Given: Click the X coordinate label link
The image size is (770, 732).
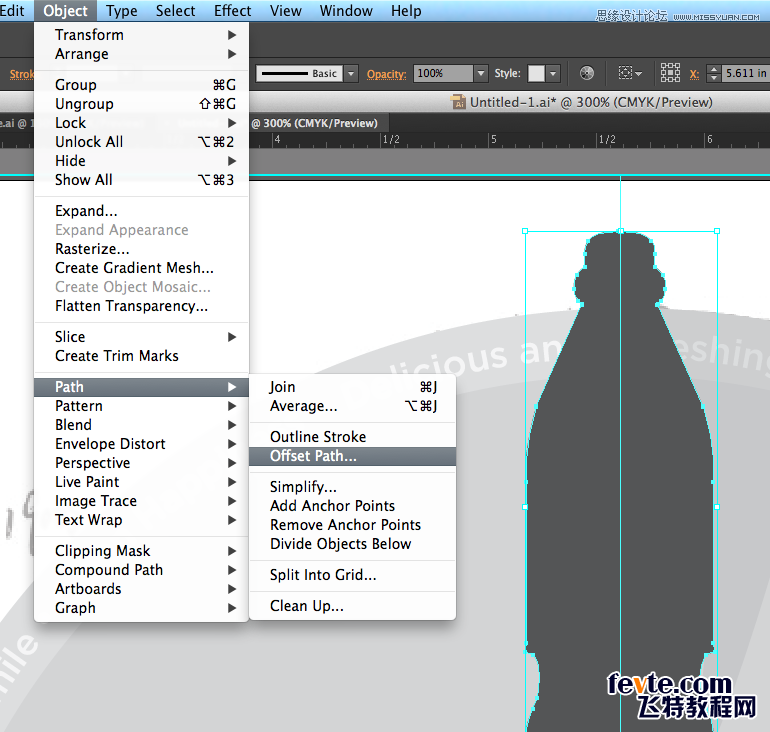Looking at the screenshot, I should coord(694,74).
